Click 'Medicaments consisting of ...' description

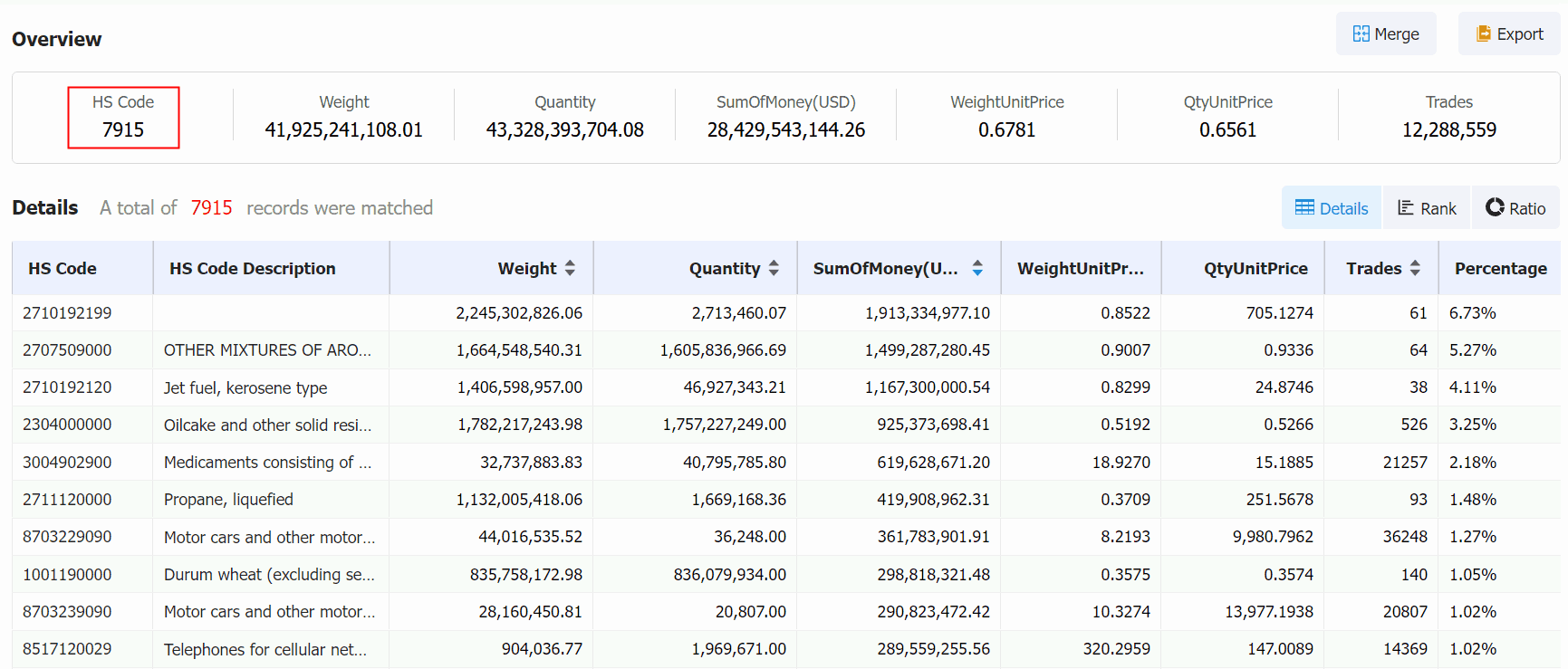(x=267, y=463)
